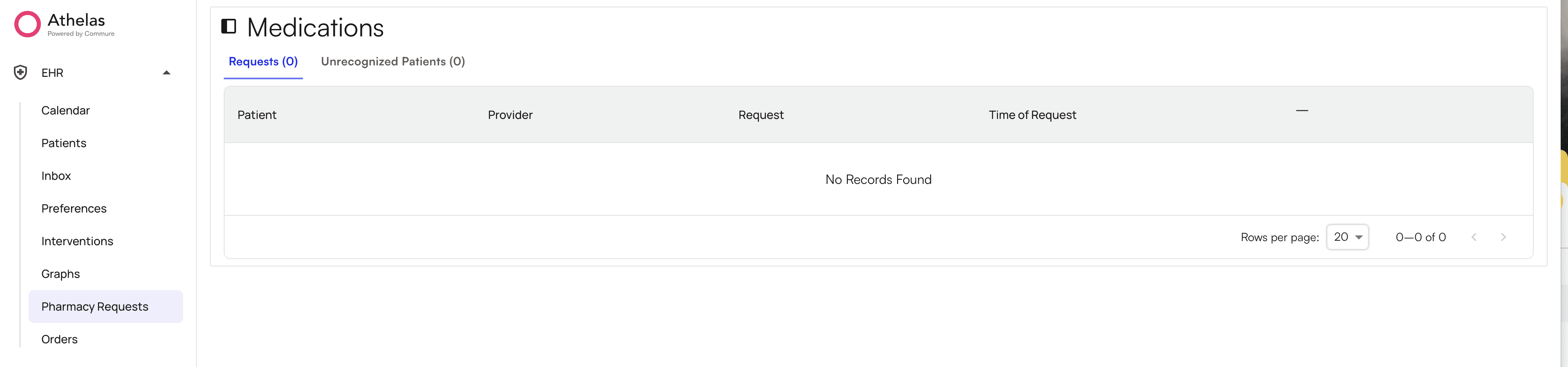The height and width of the screenshot is (367, 1568).
Task: Select the Requests tab
Action: (263, 62)
